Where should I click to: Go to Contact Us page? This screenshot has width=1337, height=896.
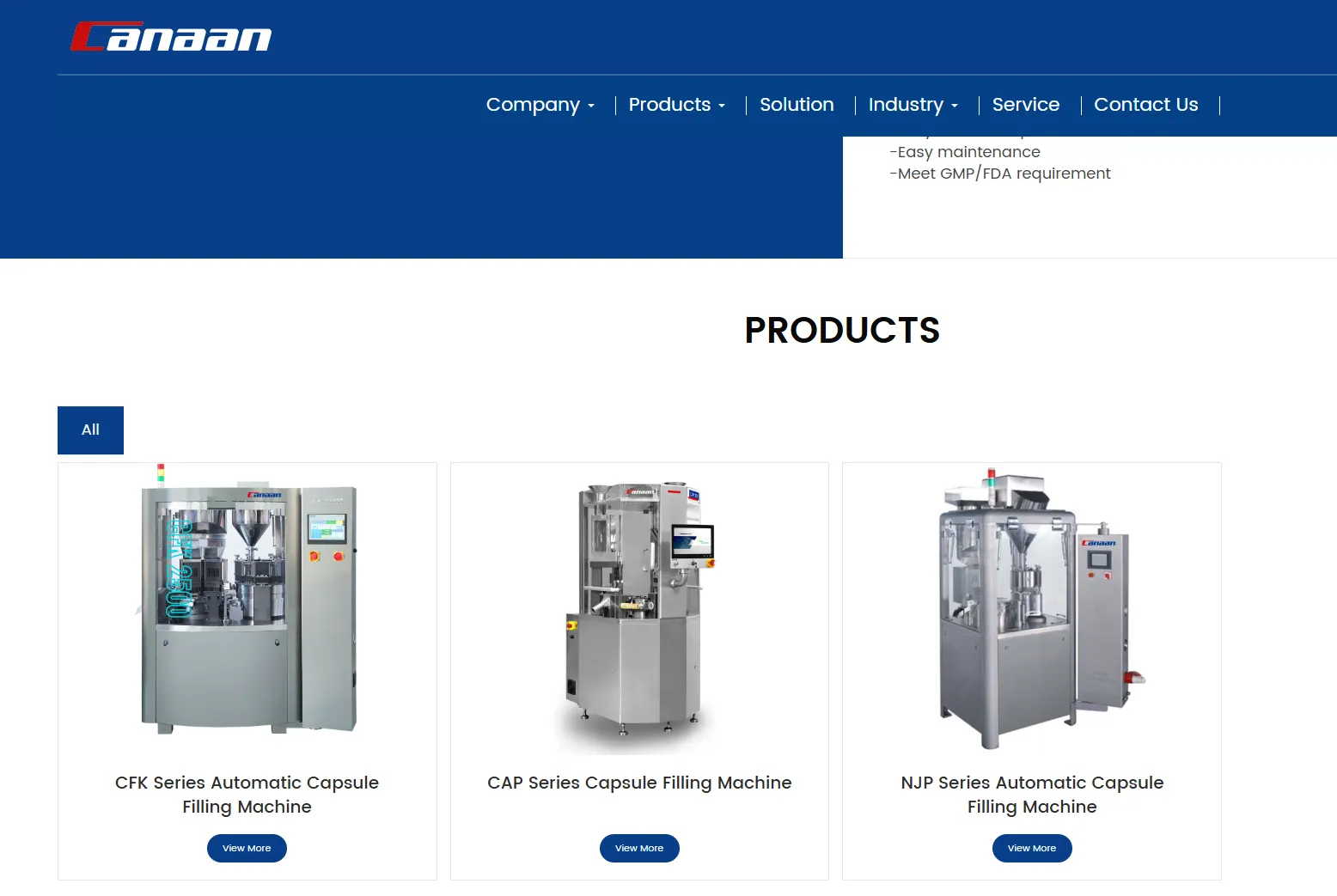click(x=1145, y=105)
